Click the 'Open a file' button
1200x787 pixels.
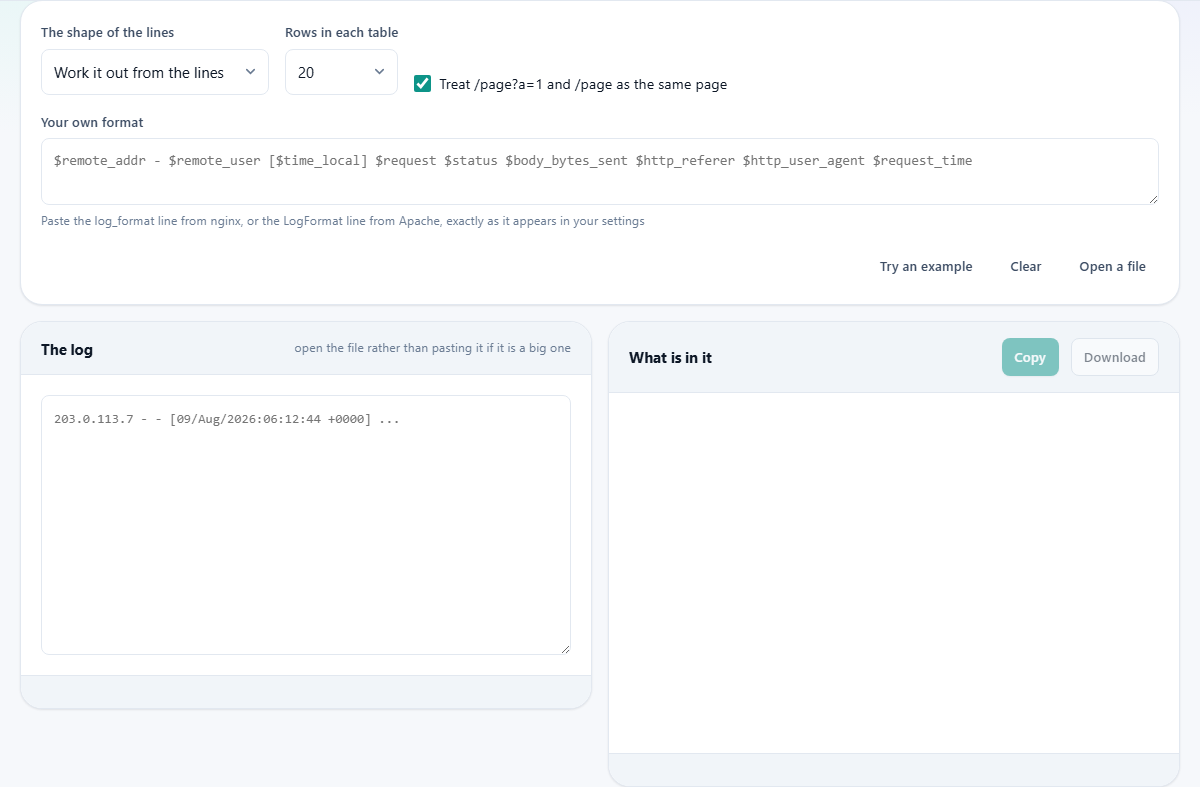pos(1112,266)
